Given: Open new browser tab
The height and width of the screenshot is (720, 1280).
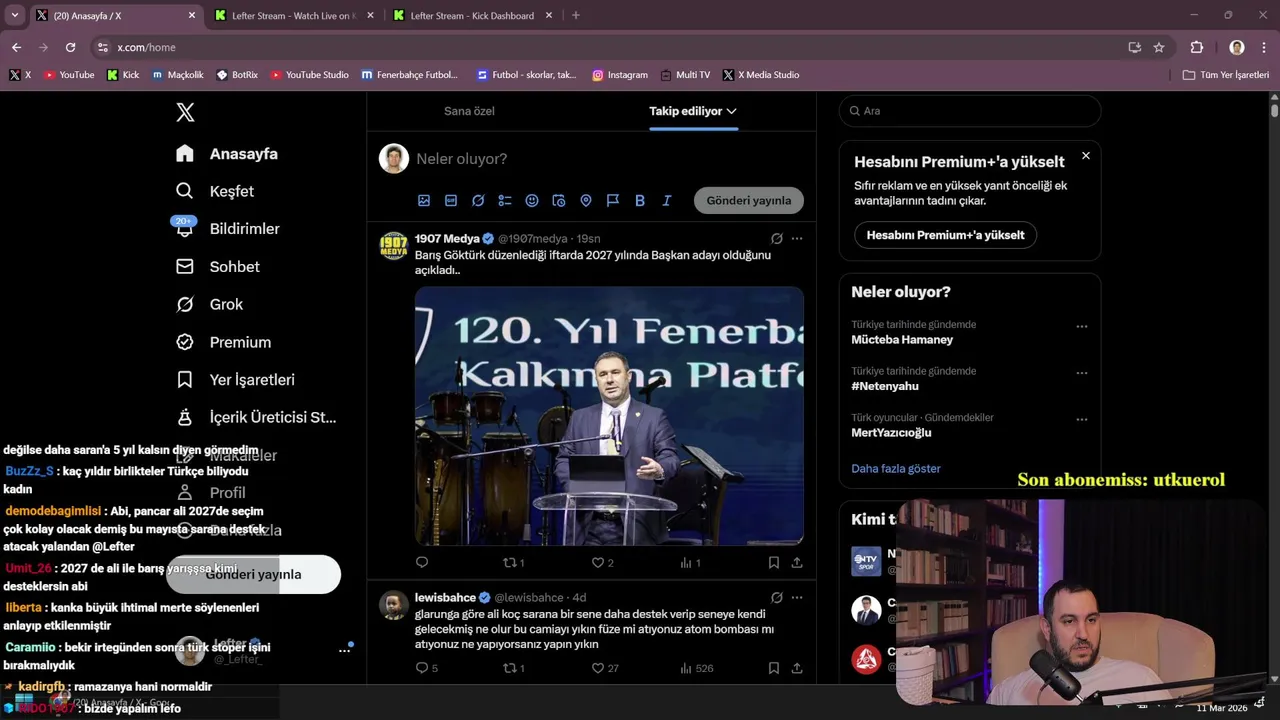Looking at the screenshot, I should 576,16.
